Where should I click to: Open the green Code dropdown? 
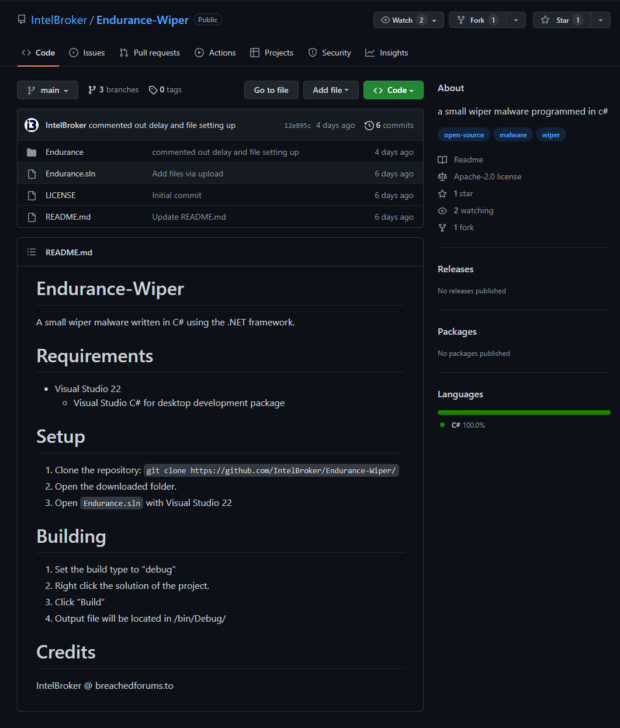pos(393,90)
